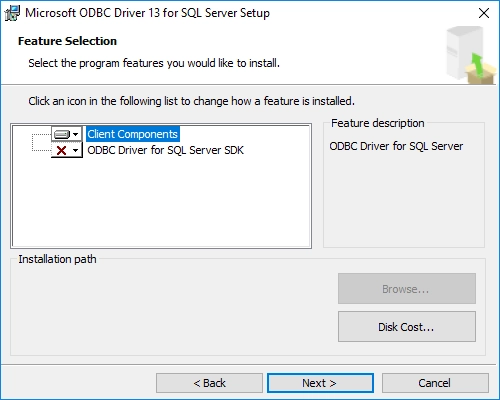Open the Client Components install-state dropdown arrow
Image resolution: width=500 pixels, height=400 pixels.
point(76,134)
